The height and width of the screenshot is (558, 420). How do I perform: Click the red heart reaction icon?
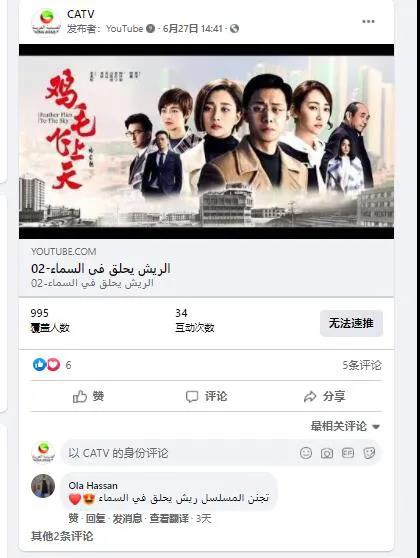point(53,364)
